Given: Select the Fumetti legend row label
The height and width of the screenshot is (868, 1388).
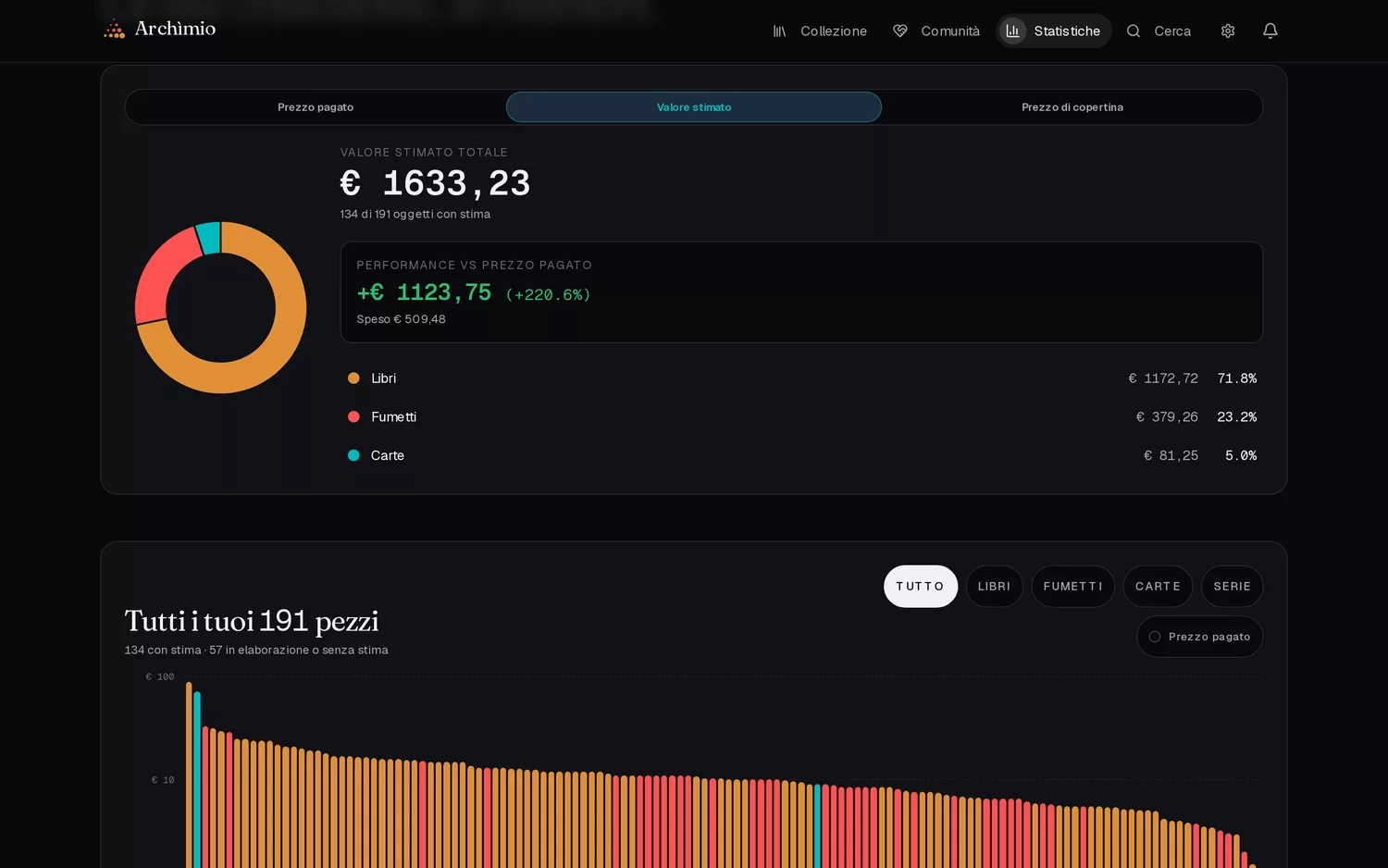Looking at the screenshot, I should (393, 417).
